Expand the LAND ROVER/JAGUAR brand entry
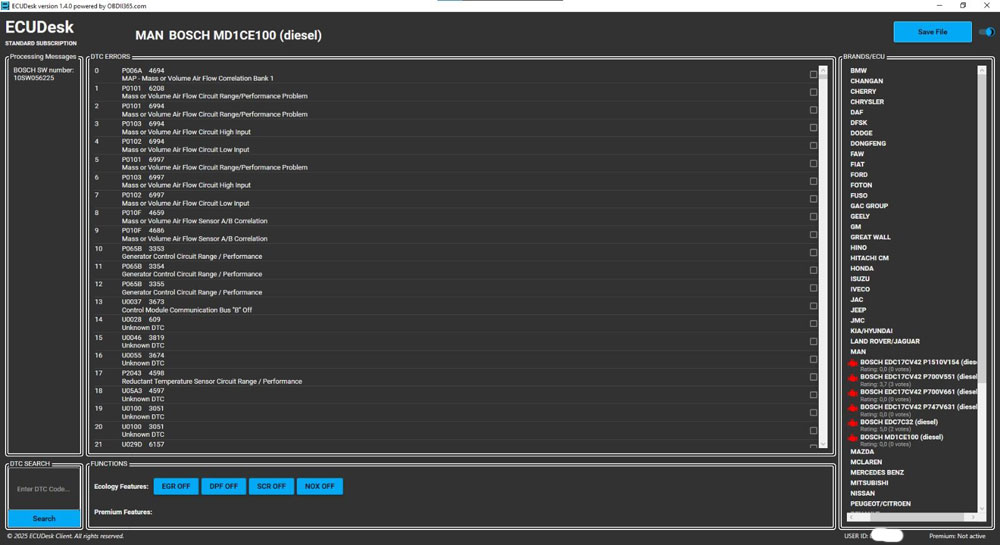Screen dimensions: 1000x545 (x=885, y=341)
